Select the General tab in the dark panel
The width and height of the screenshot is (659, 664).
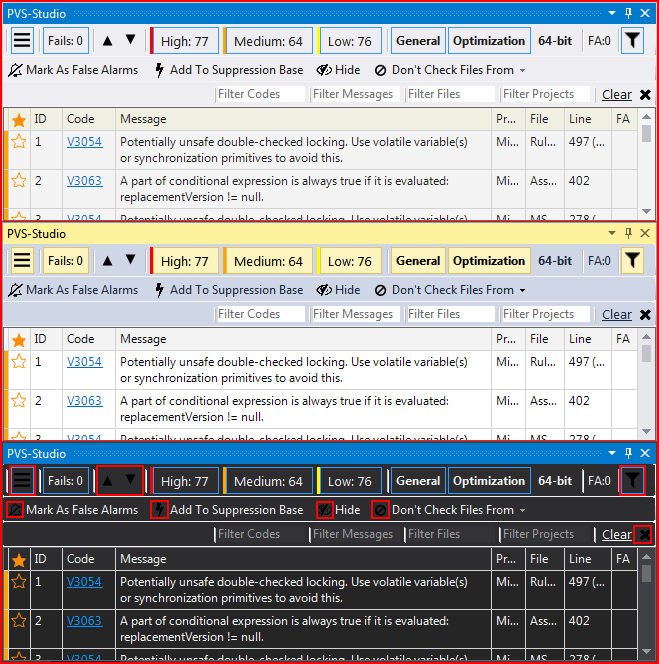tap(417, 481)
